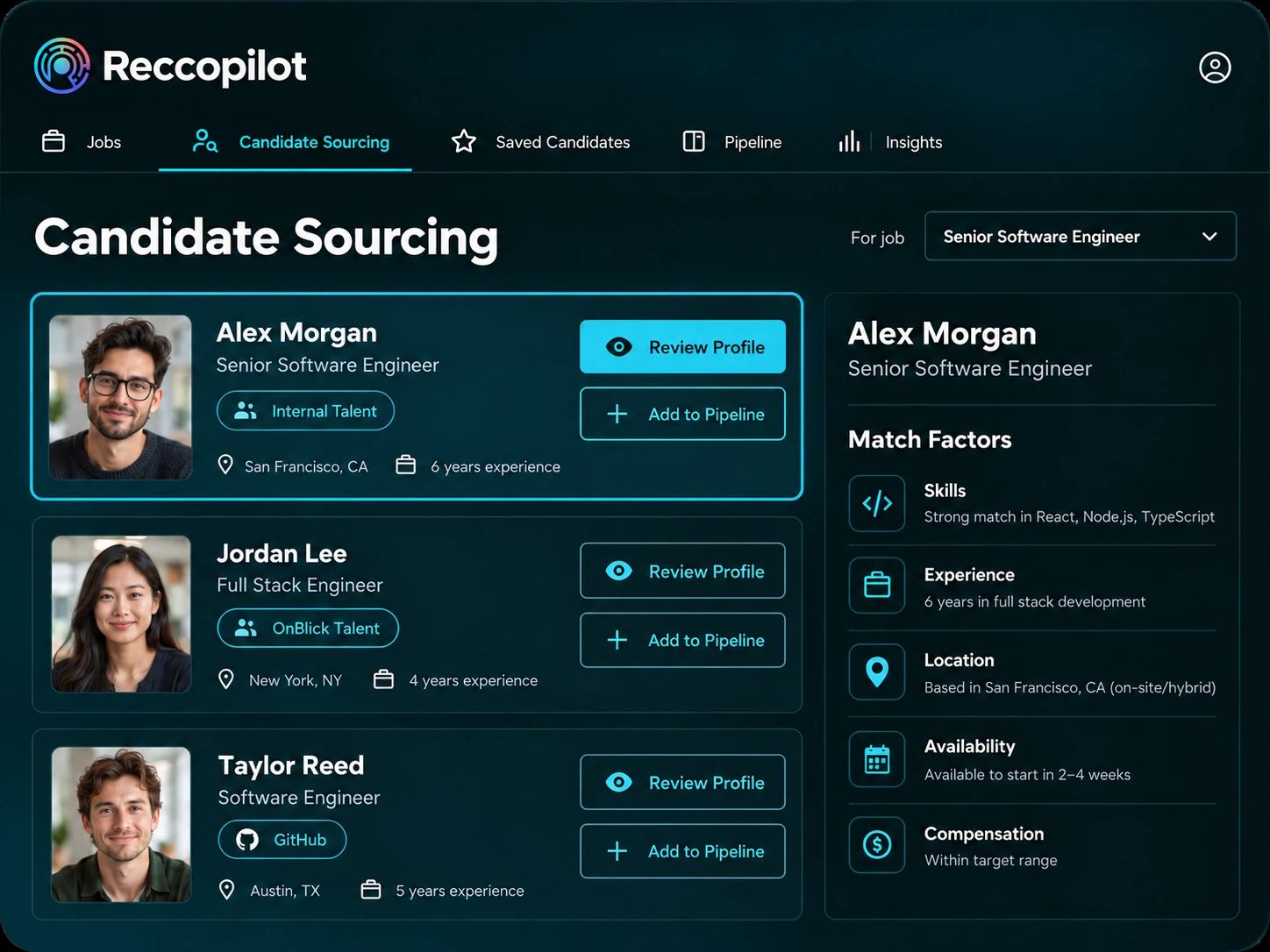Click the briefcase icon beside 5 years experience

point(371,890)
